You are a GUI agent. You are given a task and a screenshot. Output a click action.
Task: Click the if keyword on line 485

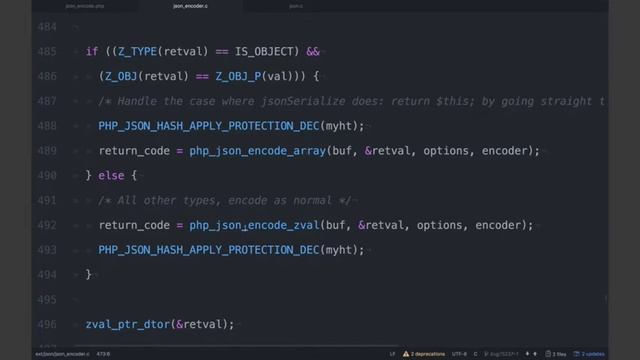(x=92, y=52)
